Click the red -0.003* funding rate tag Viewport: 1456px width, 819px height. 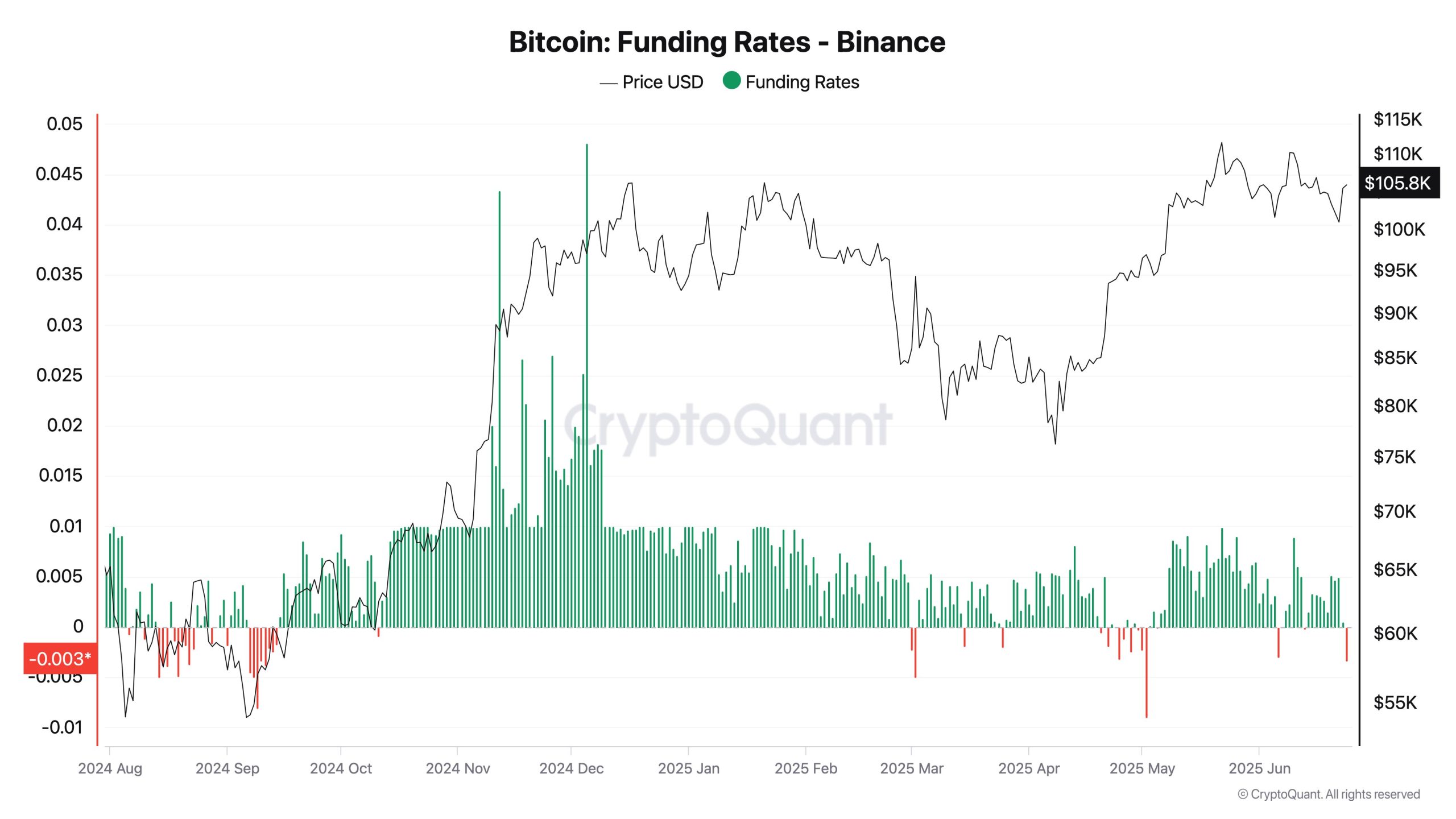point(60,659)
